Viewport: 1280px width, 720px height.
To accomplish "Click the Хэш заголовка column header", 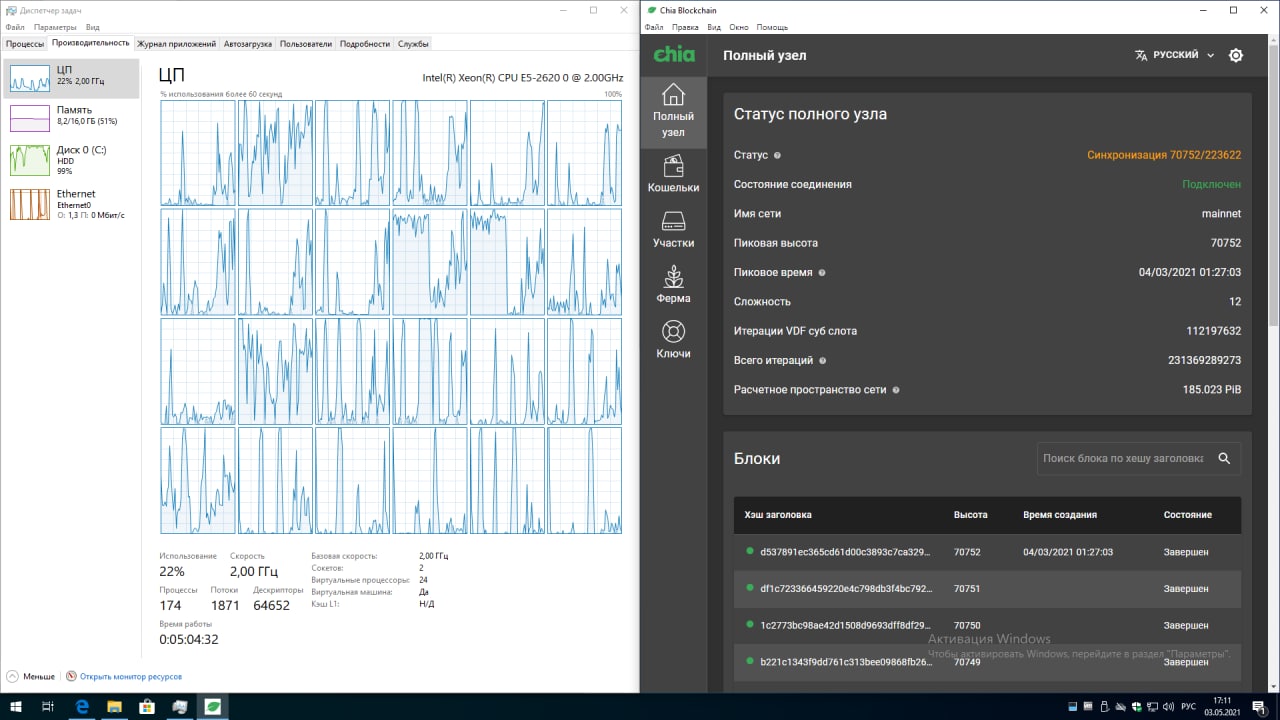I will [778, 515].
